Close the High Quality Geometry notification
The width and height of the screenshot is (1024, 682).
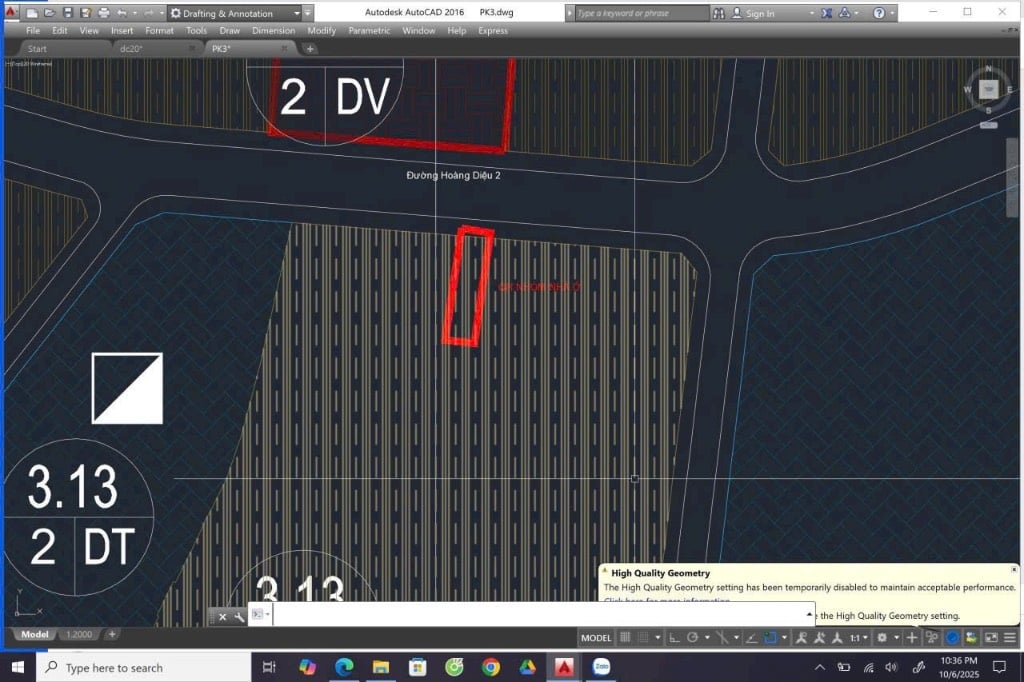1013,569
